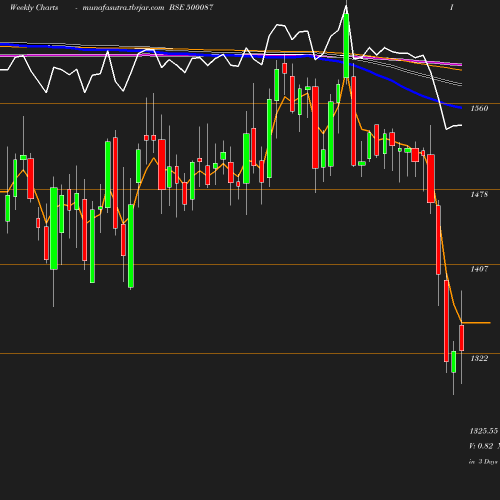500x500 pixels.
Task: Click the last red candle on the right
Action: pyautogui.click(x=462, y=338)
